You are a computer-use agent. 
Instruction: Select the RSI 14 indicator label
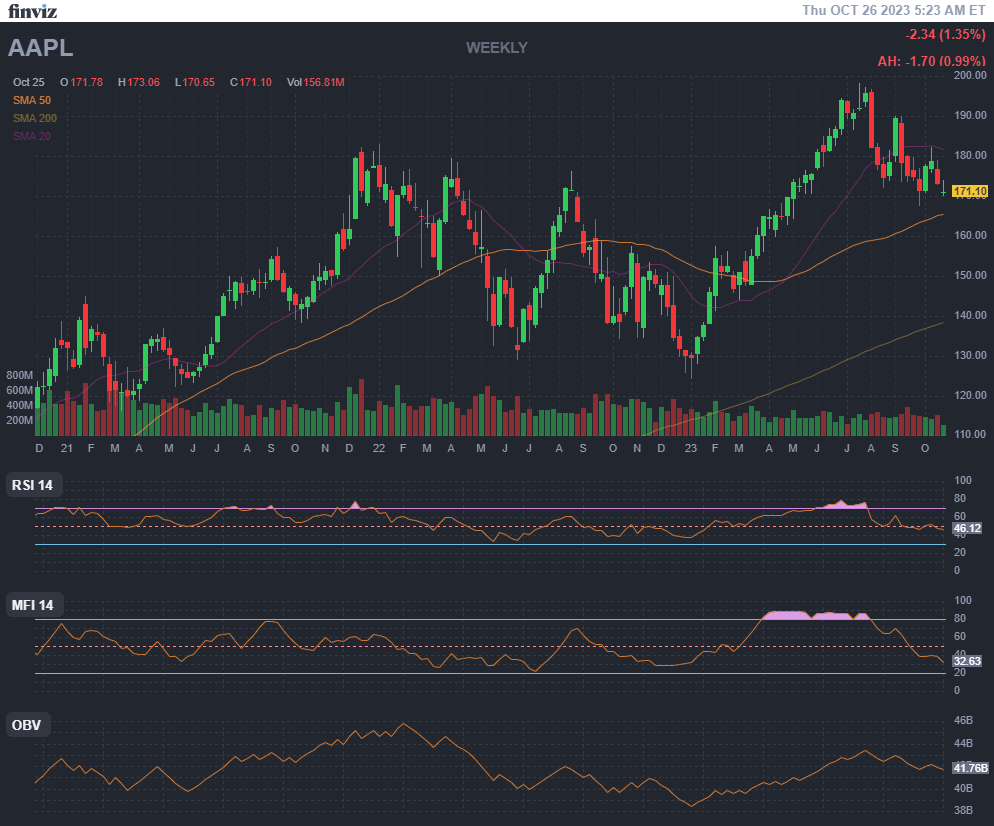(x=32, y=485)
